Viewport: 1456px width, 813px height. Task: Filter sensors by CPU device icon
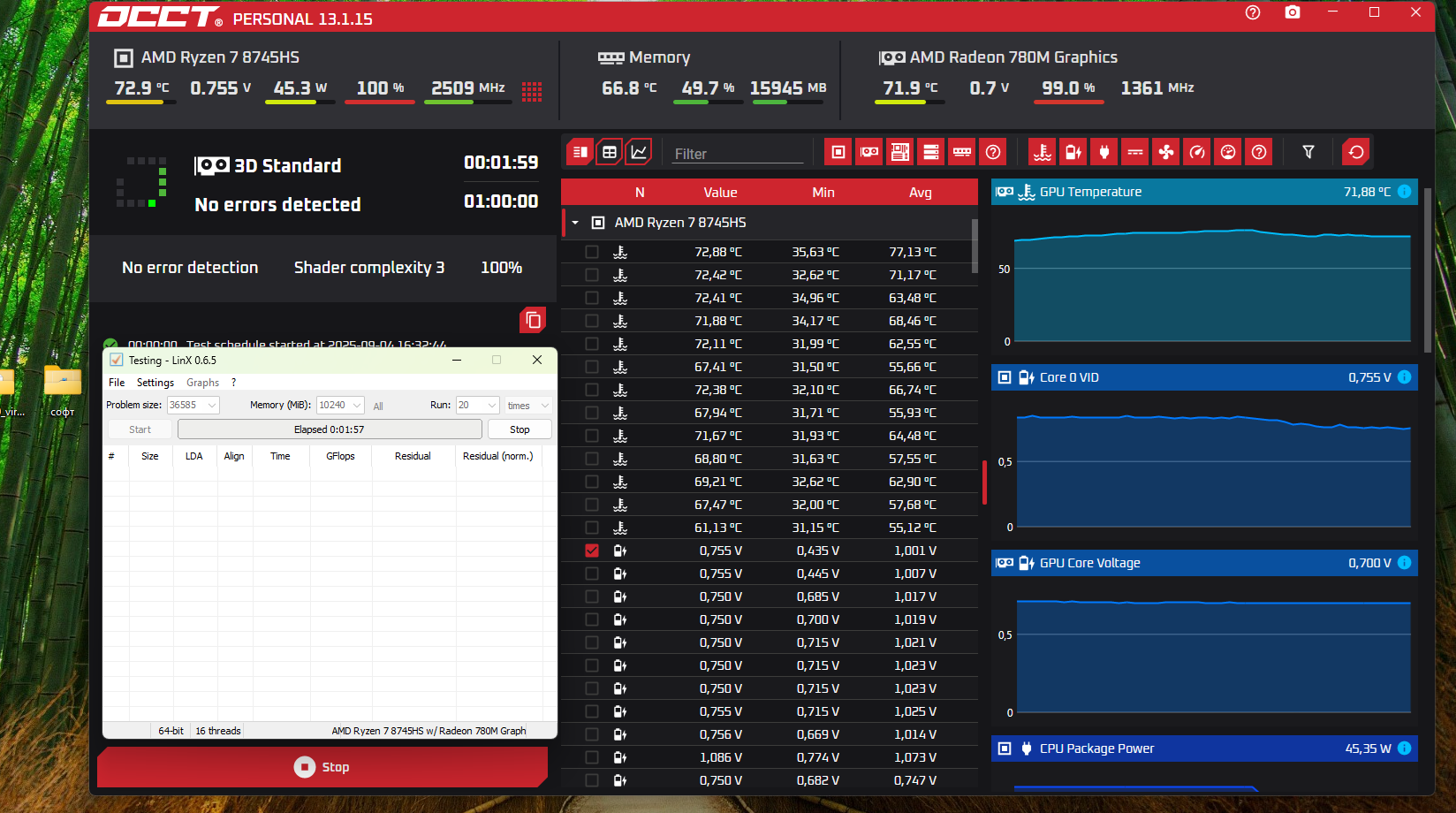pos(838,152)
